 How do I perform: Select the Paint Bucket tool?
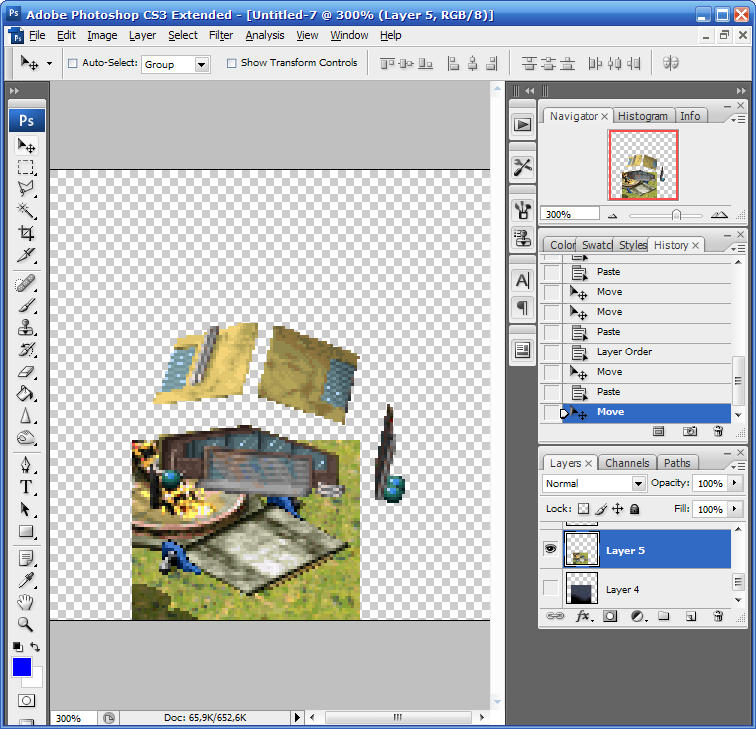26,394
